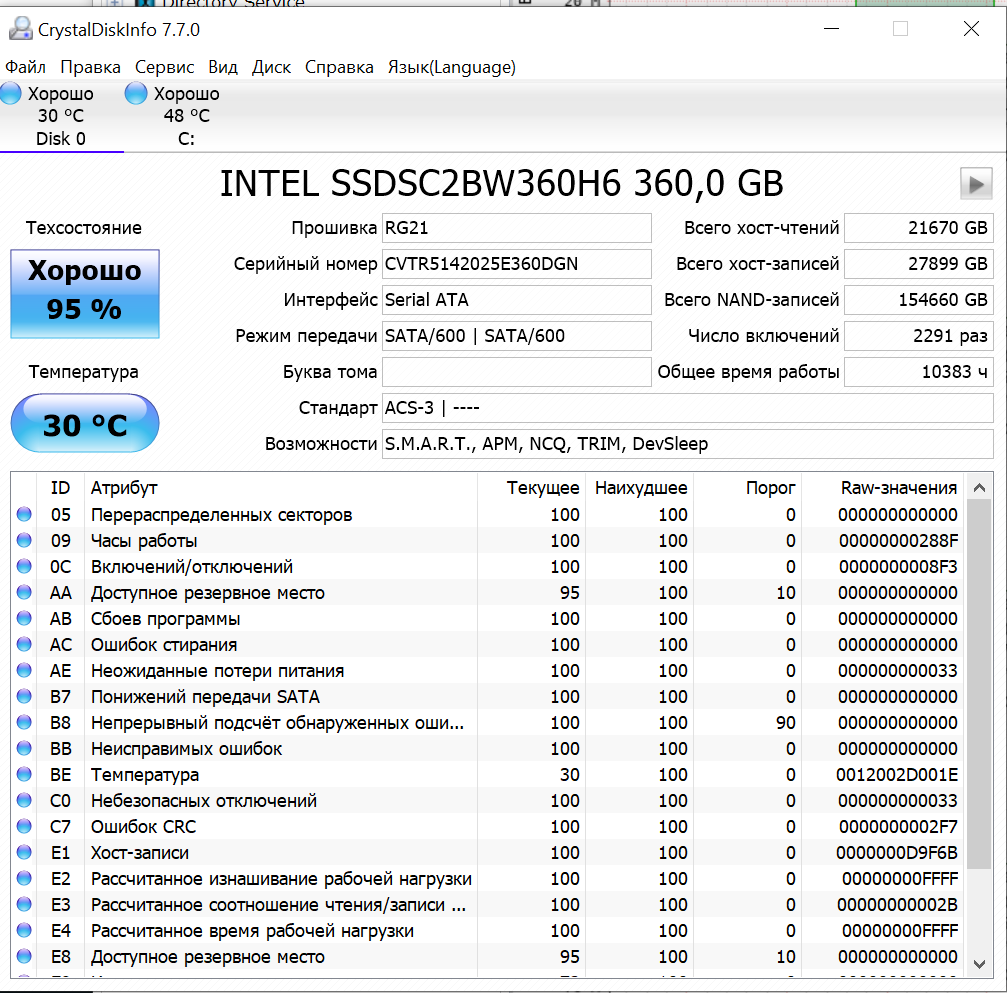
Task: Click the CrystalDiskInfo app icon in title bar
Action: (x=21, y=29)
